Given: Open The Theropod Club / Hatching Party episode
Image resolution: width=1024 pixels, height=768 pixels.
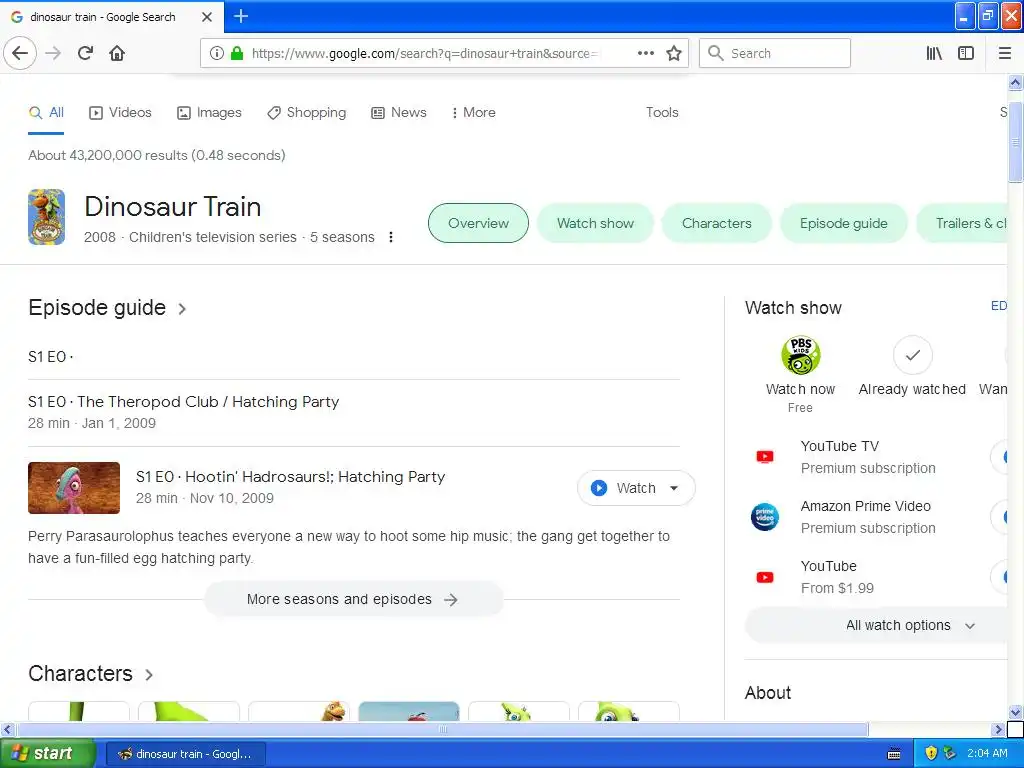Looking at the screenshot, I should tap(184, 402).
